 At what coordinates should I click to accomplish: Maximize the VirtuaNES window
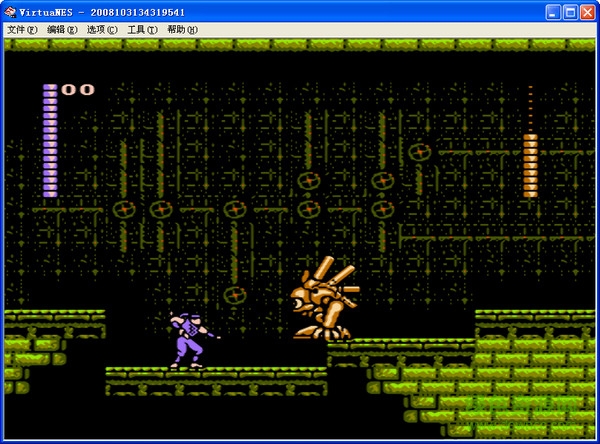pyautogui.click(x=570, y=13)
